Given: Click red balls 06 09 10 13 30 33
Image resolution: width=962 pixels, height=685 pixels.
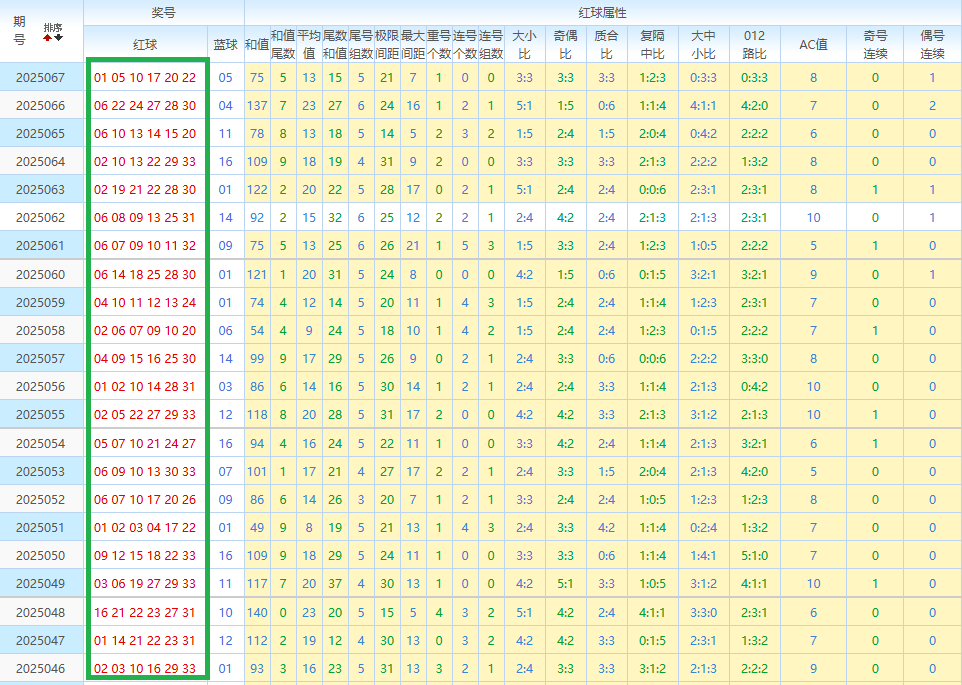Looking at the screenshot, I should pyautogui.click(x=145, y=472).
